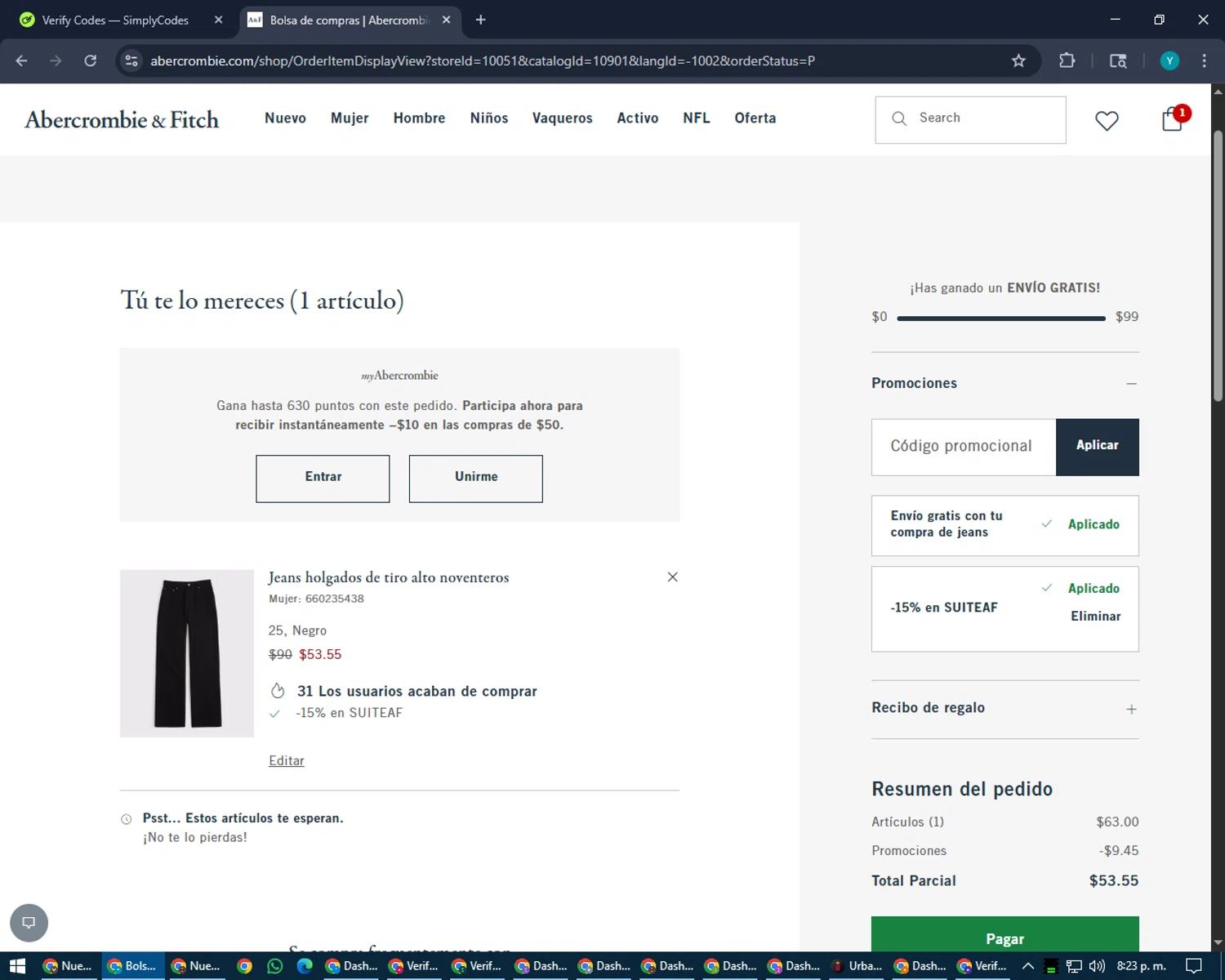Remove jeans item with X icon
The height and width of the screenshot is (980, 1225).
(672, 577)
